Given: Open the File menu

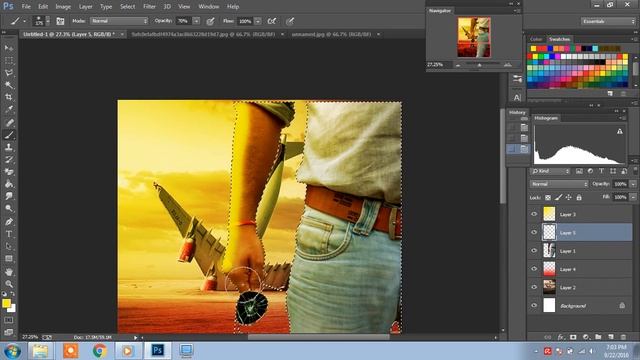Looking at the screenshot, I should [x=26, y=7].
